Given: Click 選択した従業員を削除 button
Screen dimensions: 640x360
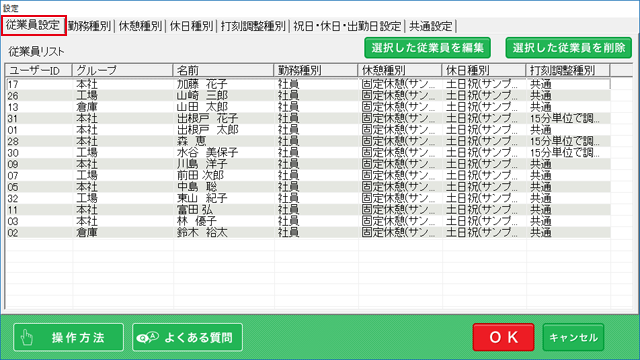Looking at the screenshot, I should [569, 48].
